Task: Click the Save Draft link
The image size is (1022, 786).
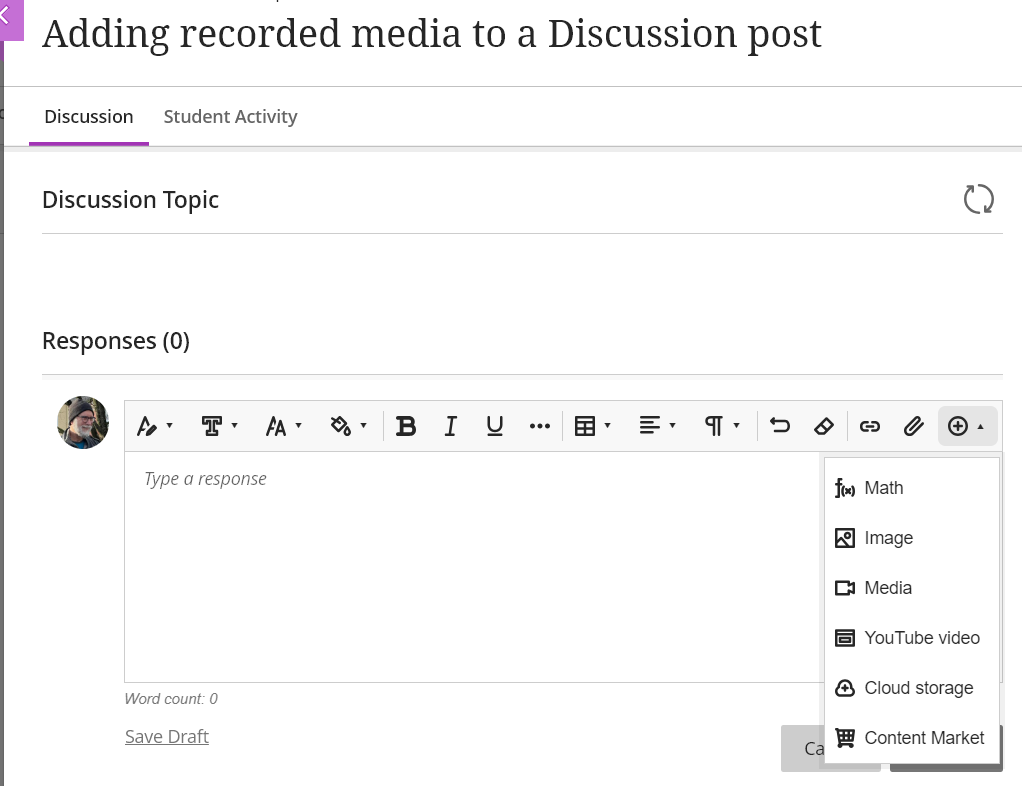Action: 167,737
